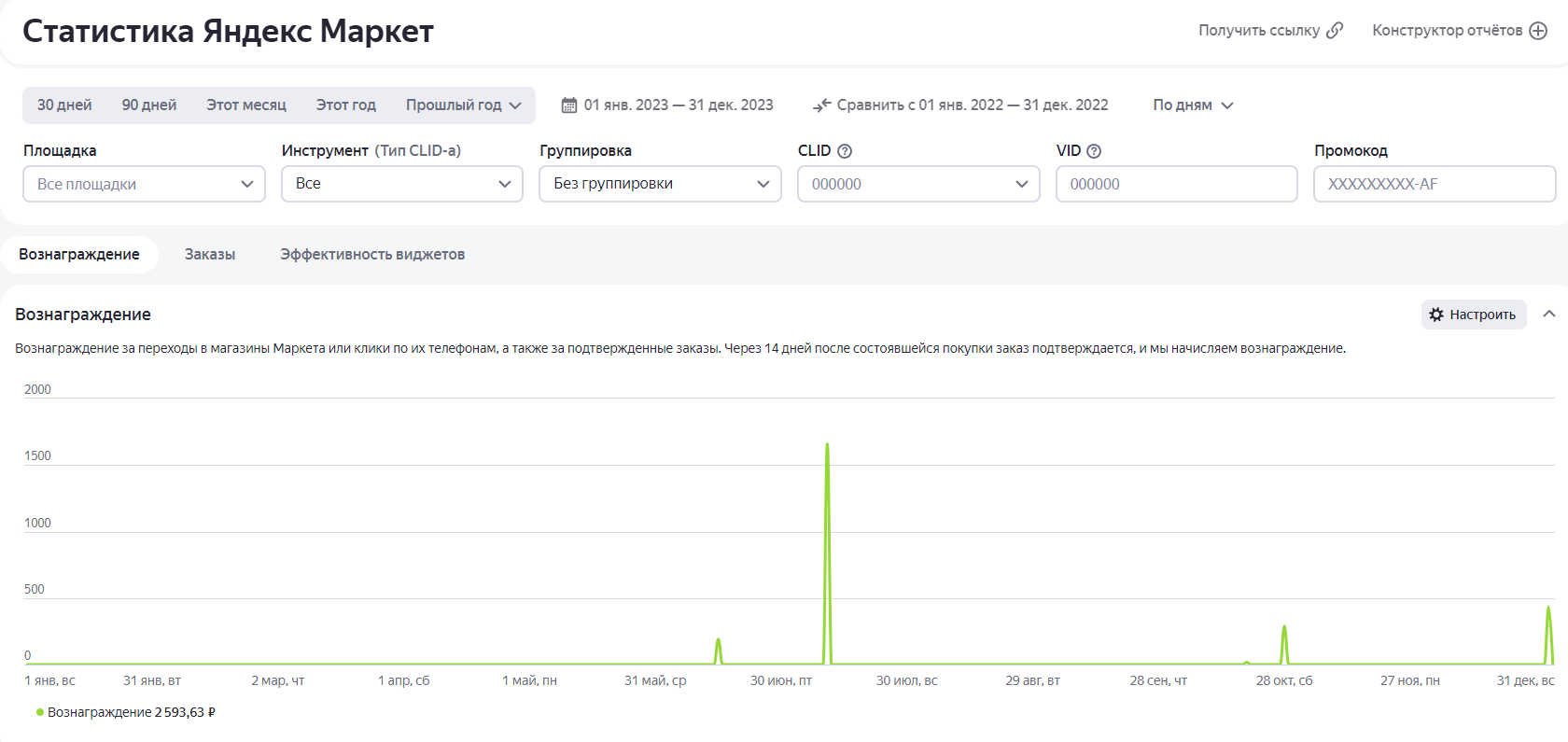The height and width of the screenshot is (742, 1568).
Task: Select 90 дней period
Action: (149, 105)
